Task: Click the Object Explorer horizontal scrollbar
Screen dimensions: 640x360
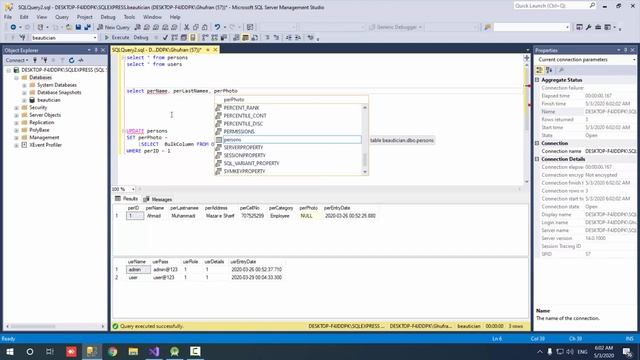Action: point(55,326)
